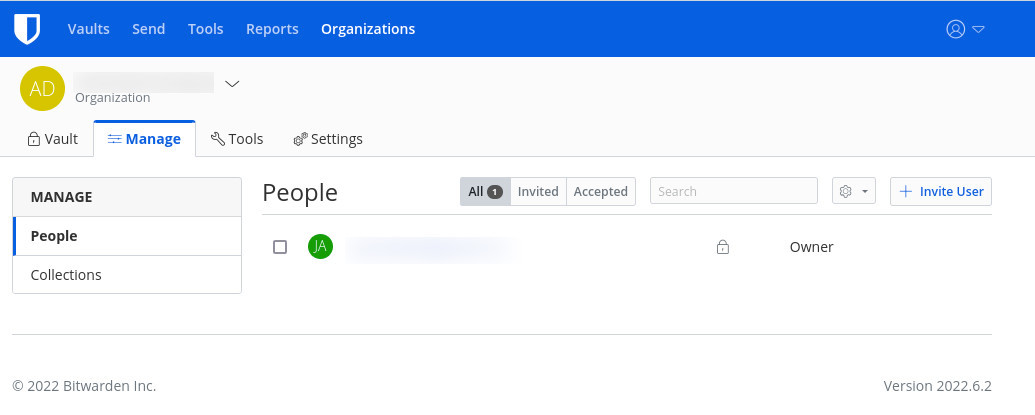The height and width of the screenshot is (415, 1035).
Task: Click the green JA user avatar
Action: (x=320, y=247)
